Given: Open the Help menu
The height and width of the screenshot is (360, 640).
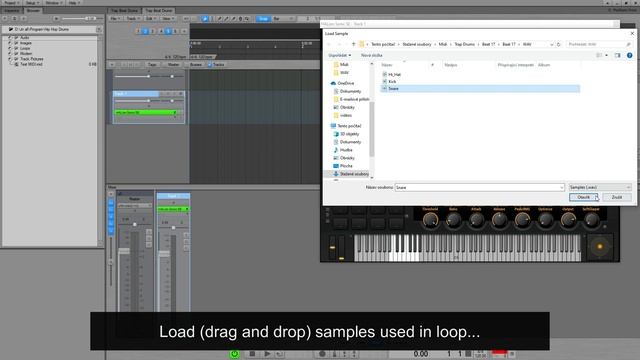Looking at the screenshot, I should coord(73,3).
